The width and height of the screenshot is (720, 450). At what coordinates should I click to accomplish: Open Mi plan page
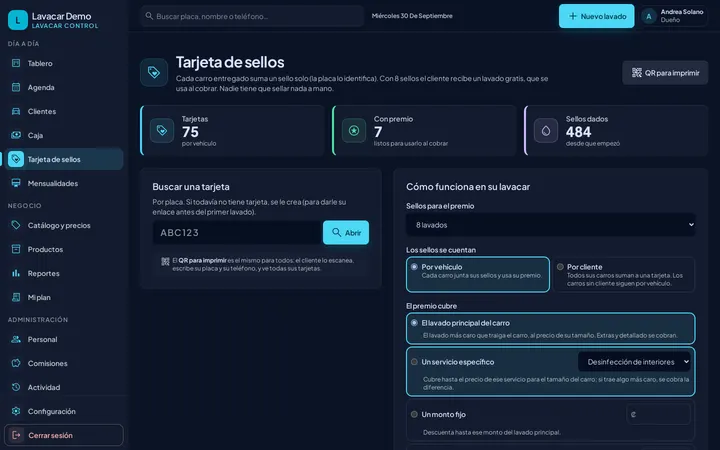click(x=64, y=297)
